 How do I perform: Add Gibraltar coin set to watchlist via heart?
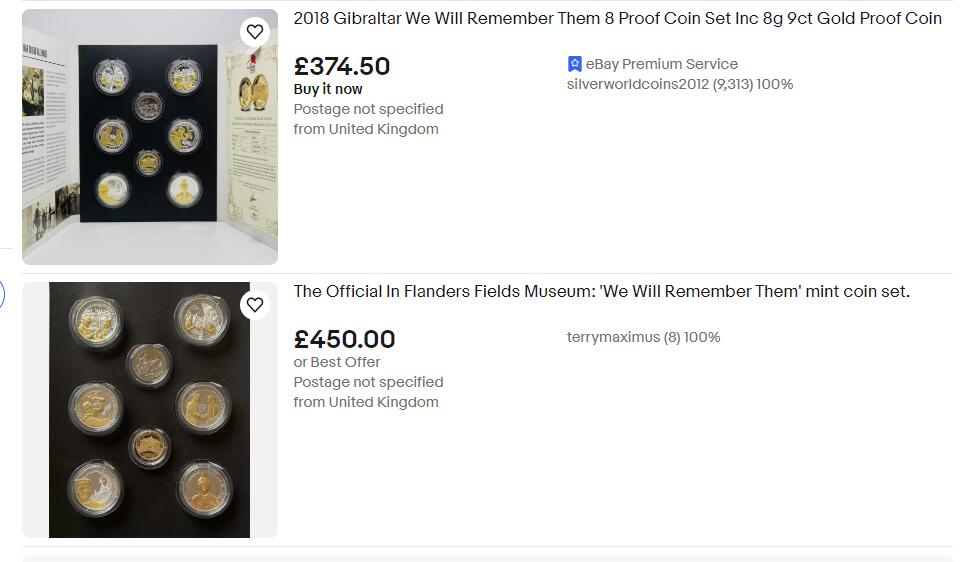255,32
